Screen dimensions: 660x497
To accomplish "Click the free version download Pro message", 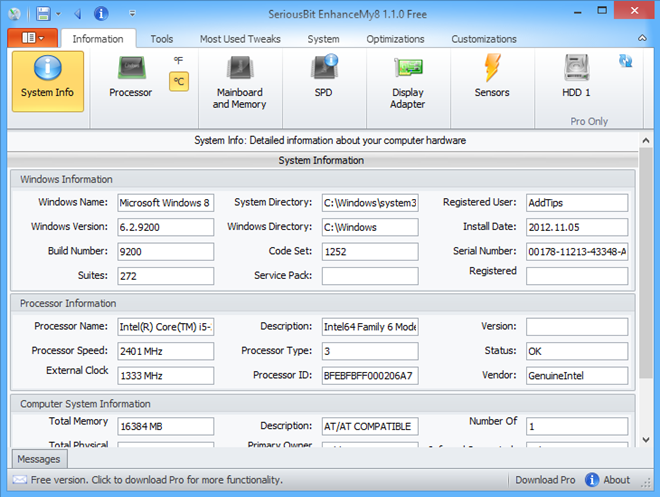I will coord(157,480).
